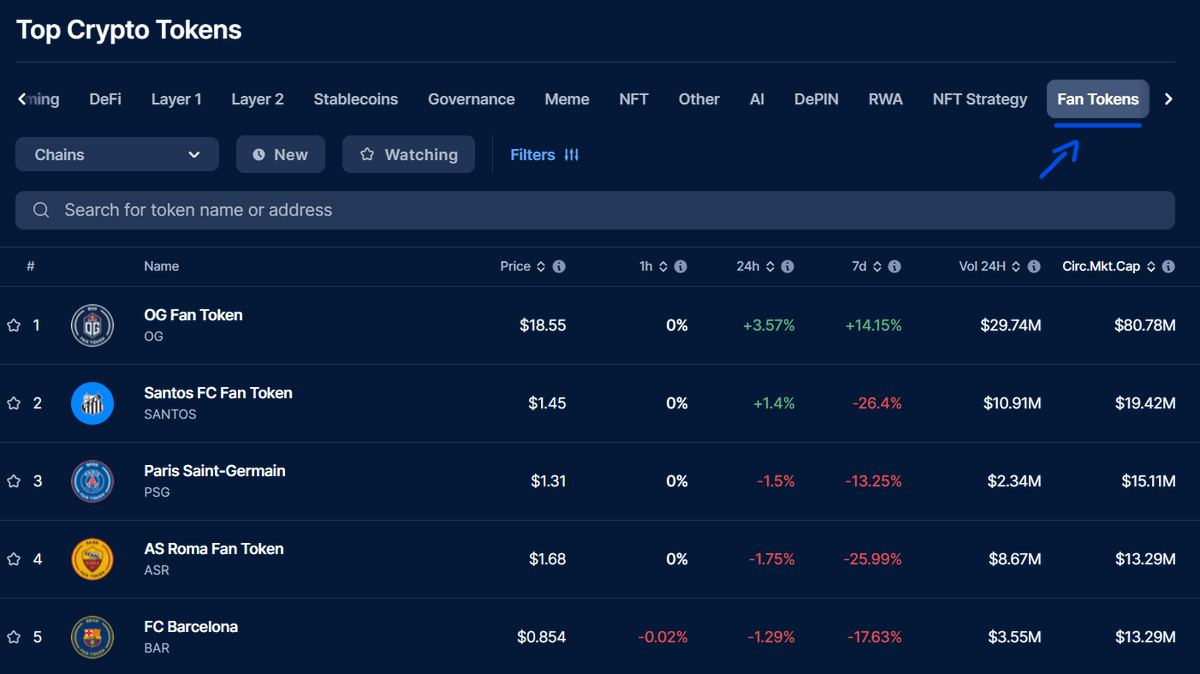Click the FC Barcelona token logo
This screenshot has width=1200, height=674.
tap(92, 637)
